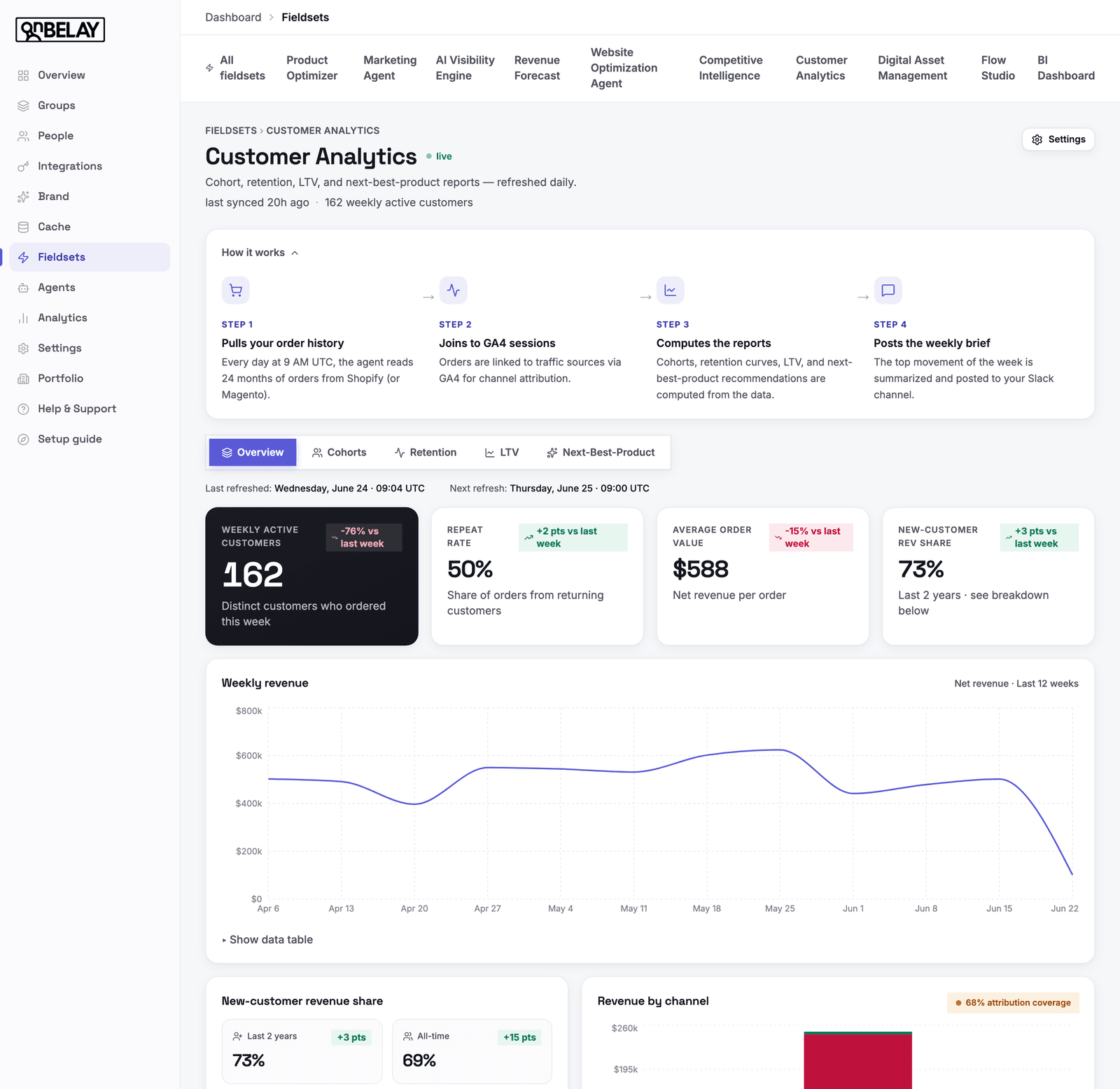Open the LTV tab
Viewport: 1120px width, 1089px height.
(502, 453)
